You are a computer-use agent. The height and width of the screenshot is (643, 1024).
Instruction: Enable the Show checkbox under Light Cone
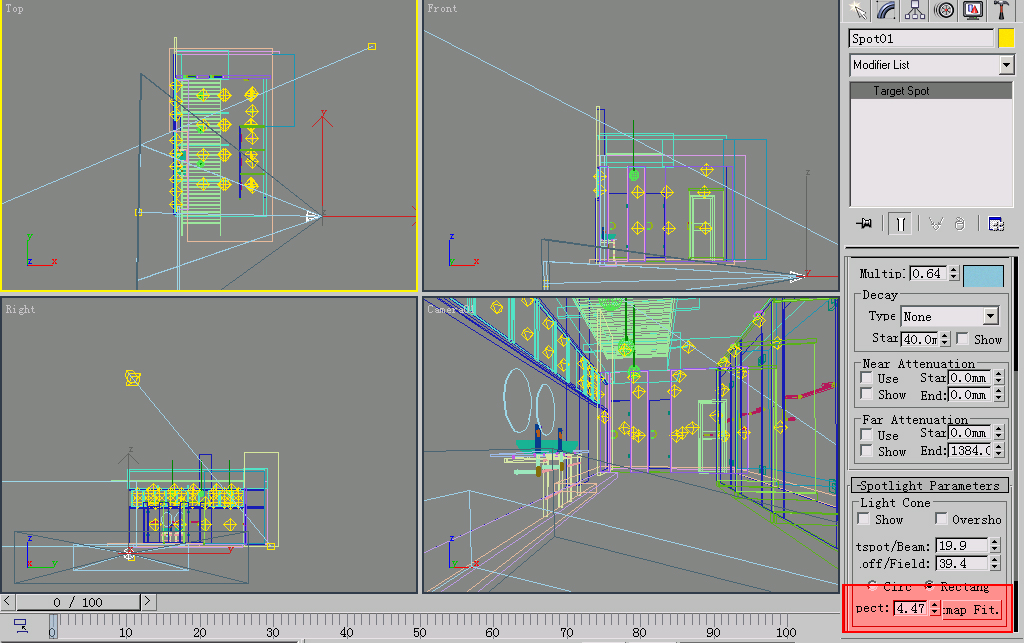[x=866, y=519]
